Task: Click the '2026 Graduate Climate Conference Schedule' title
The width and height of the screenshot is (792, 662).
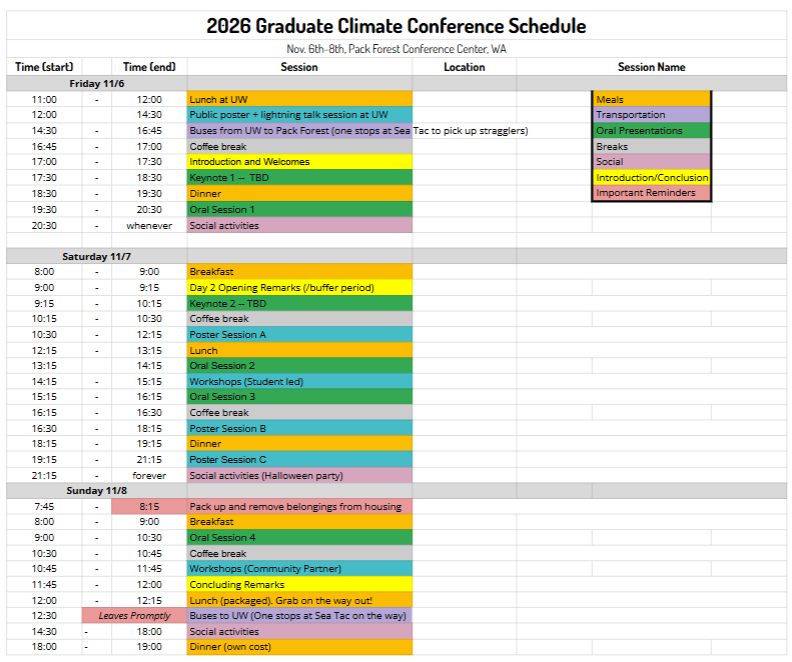Action: pyautogui.click(x=396, y=26)
